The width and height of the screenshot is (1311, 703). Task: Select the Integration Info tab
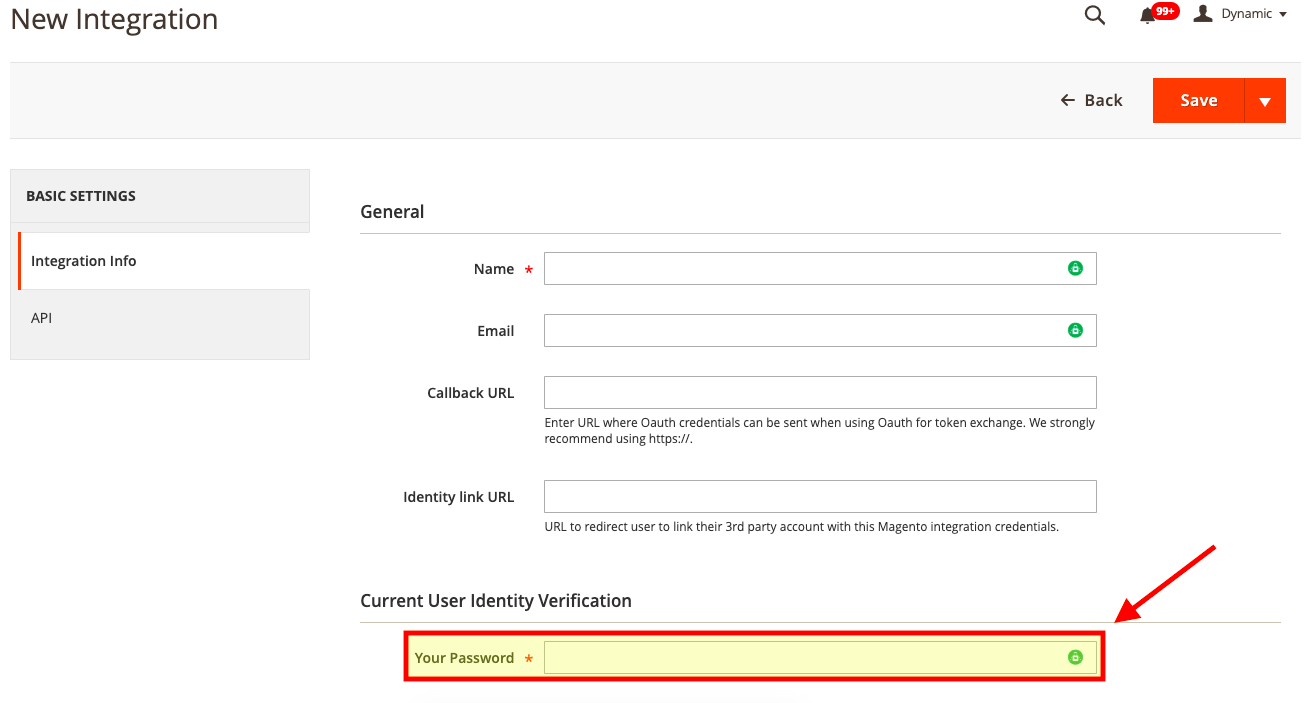(164, 261)
